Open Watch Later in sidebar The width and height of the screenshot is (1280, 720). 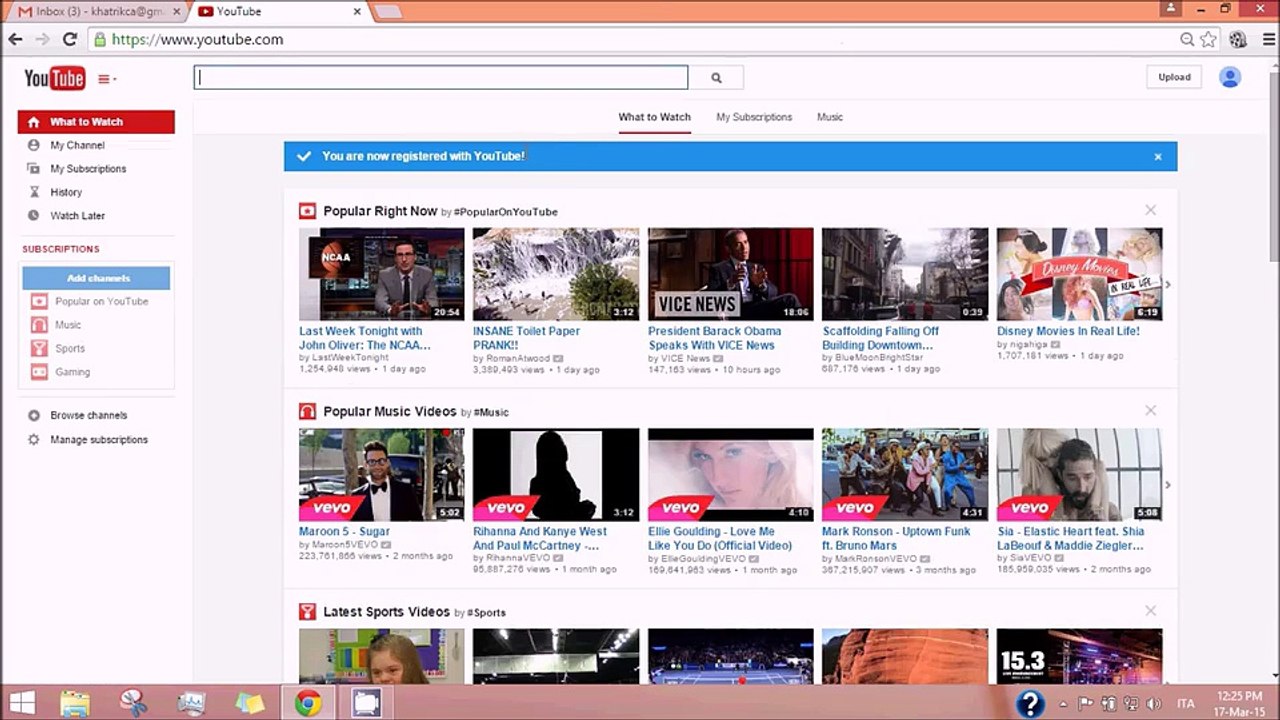point(77,216)
